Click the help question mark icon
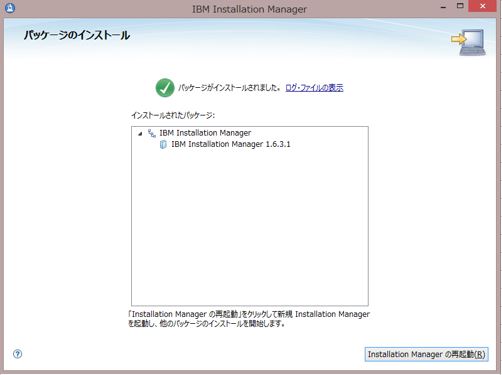 18,354
